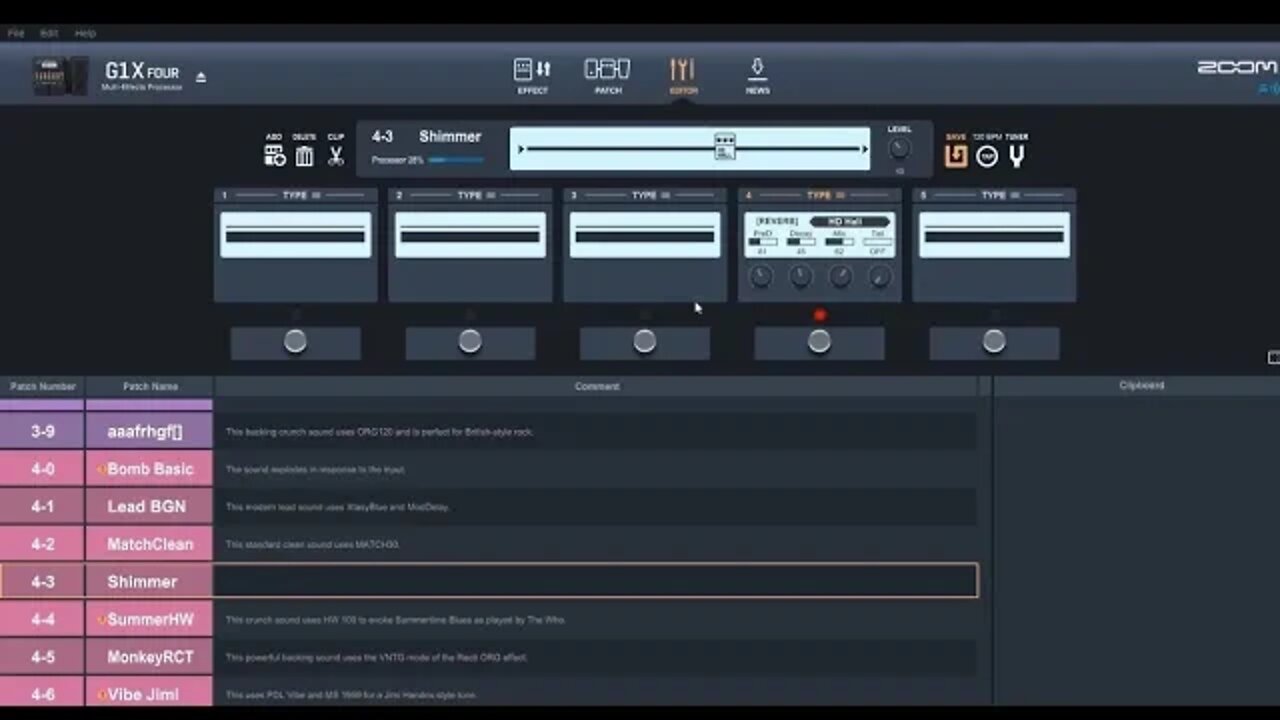Select empty effect display in slot 2
Screen dimensions: 1280x720
tap(470, 235)
